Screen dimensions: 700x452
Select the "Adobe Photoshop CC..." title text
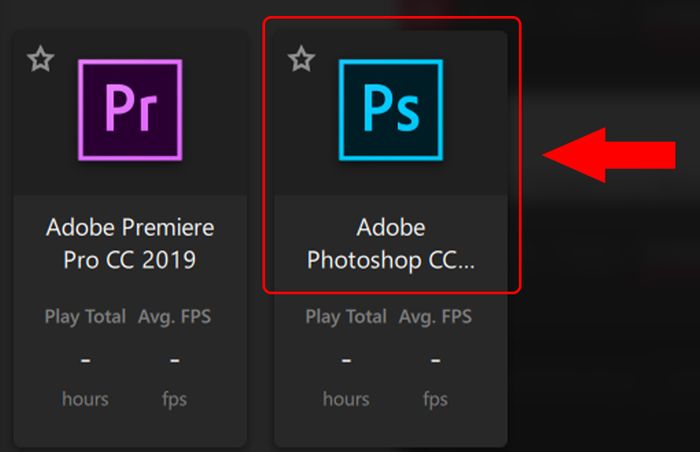pyautogui.click(x=391, y=244)
